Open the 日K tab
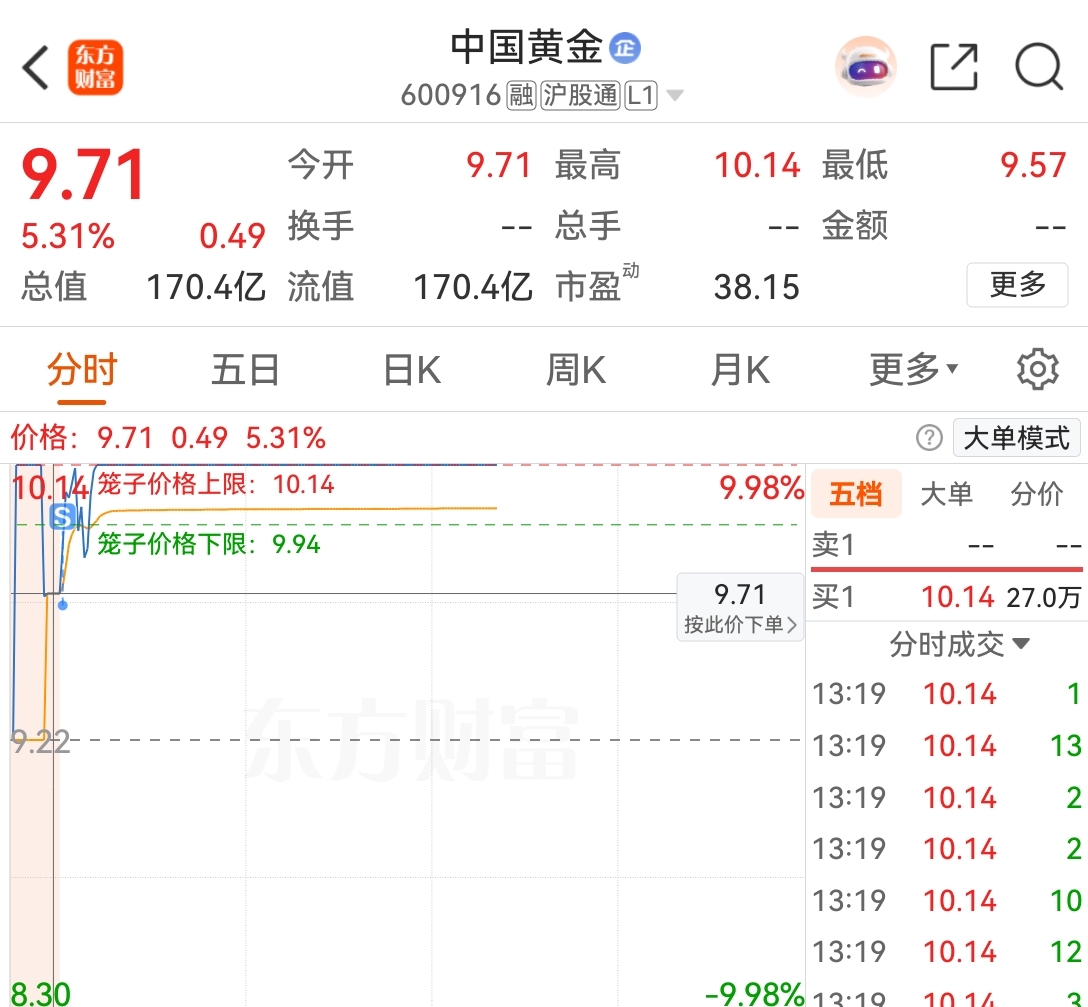The height and width of the screenshot is (1007, 1088). 412,369
